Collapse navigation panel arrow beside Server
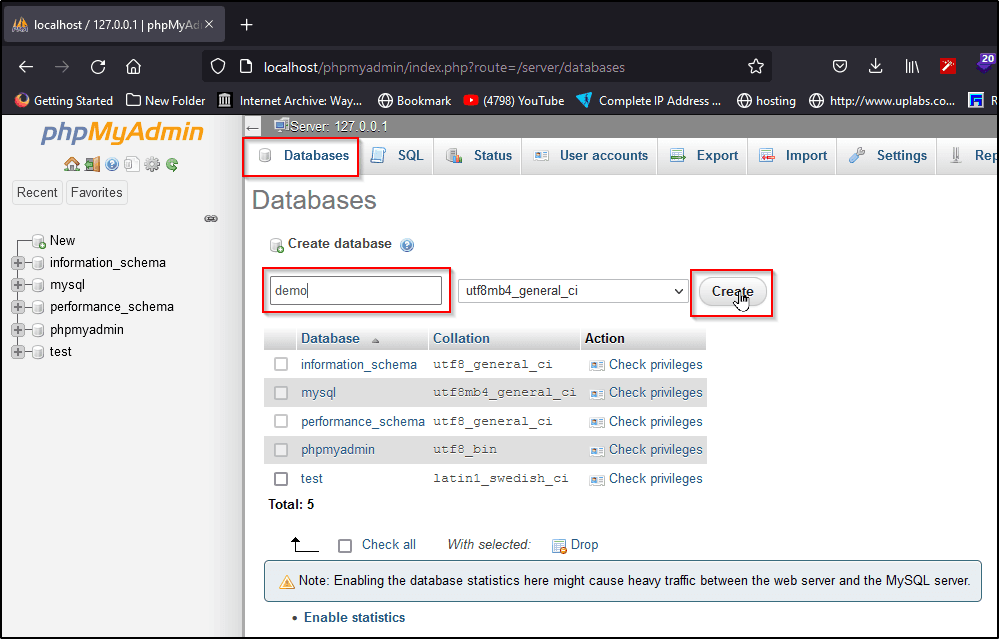 [253, 127]
